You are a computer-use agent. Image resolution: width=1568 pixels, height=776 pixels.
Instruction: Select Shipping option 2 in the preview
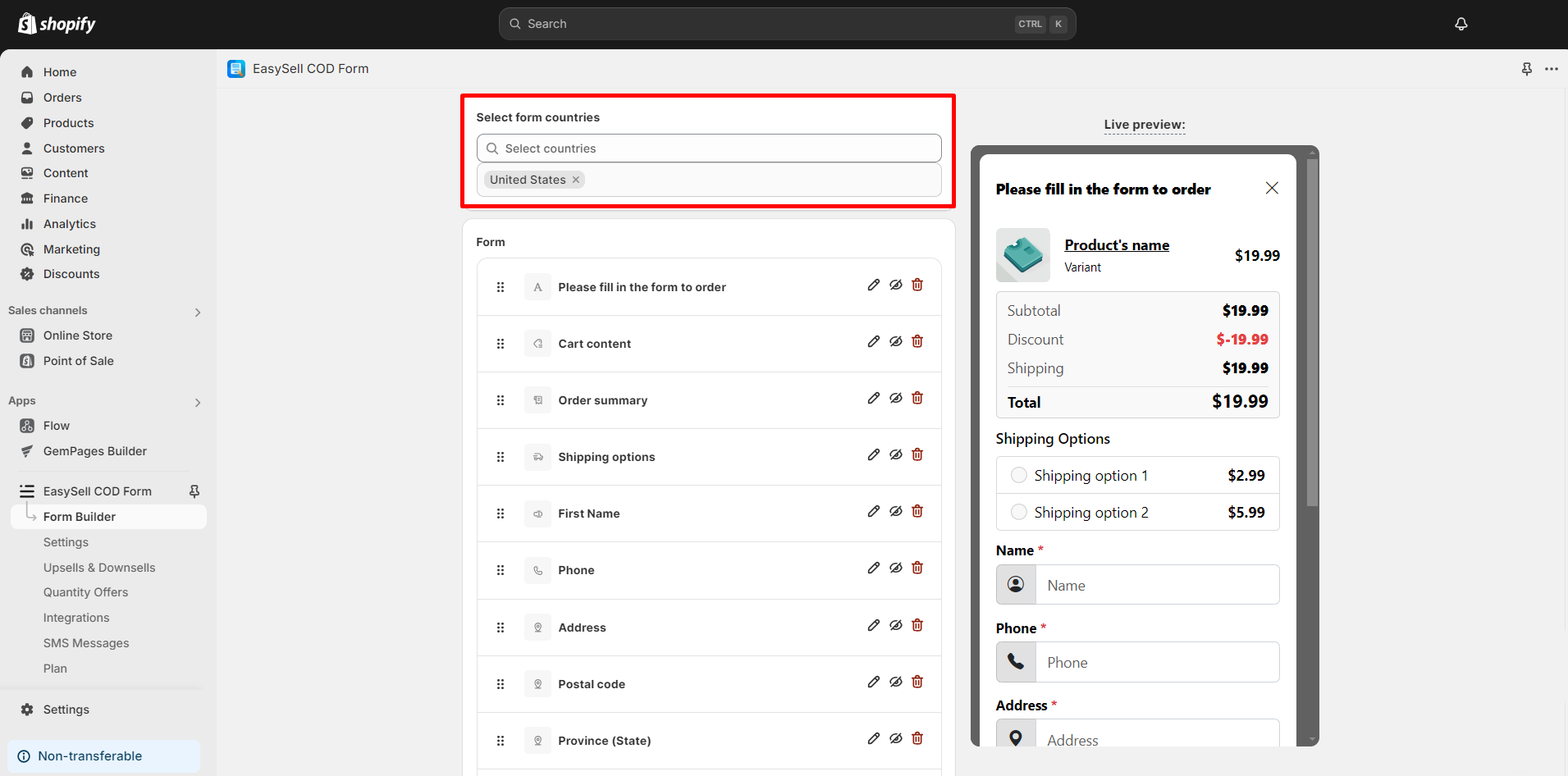(1018, 511)
